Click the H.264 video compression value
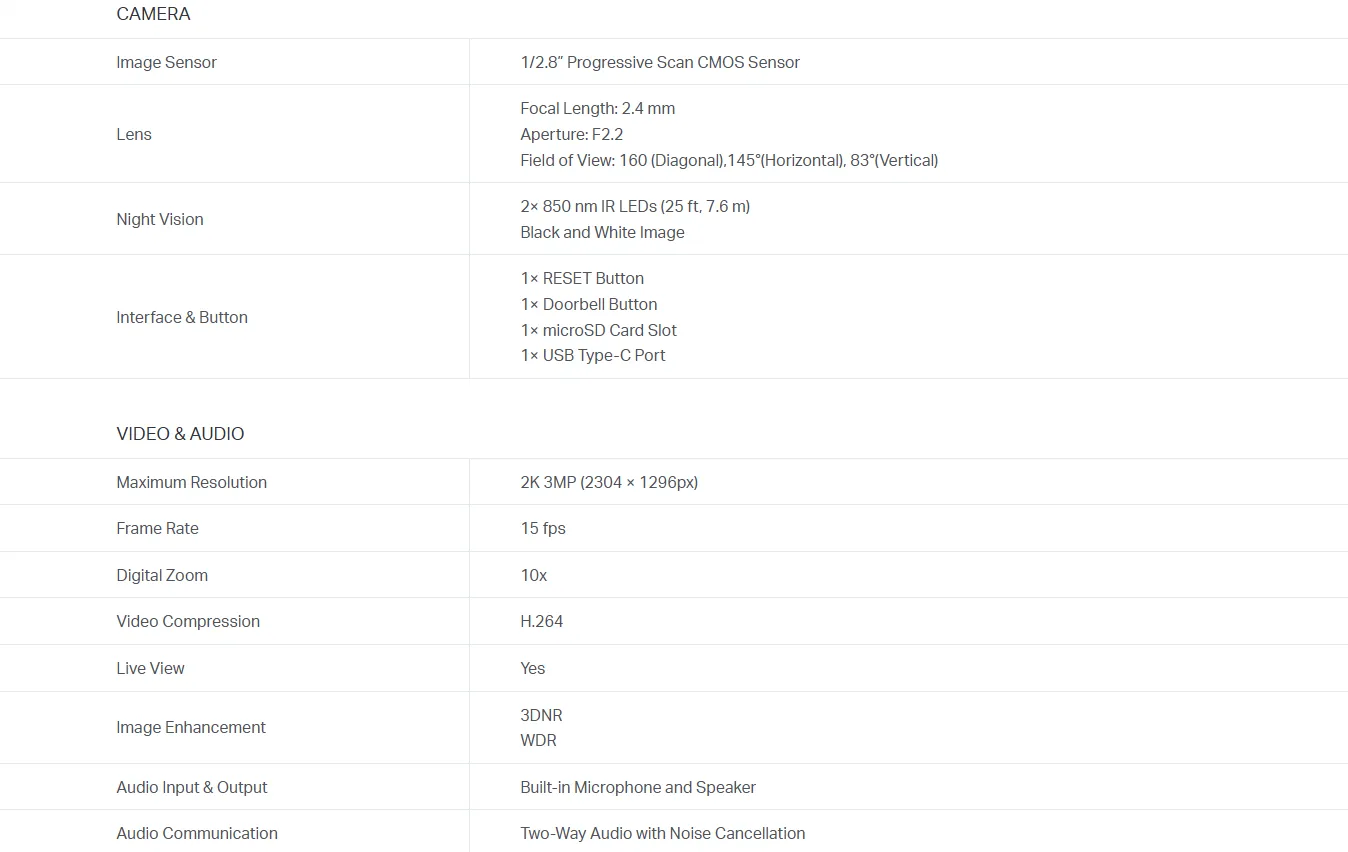 point(542,621)
